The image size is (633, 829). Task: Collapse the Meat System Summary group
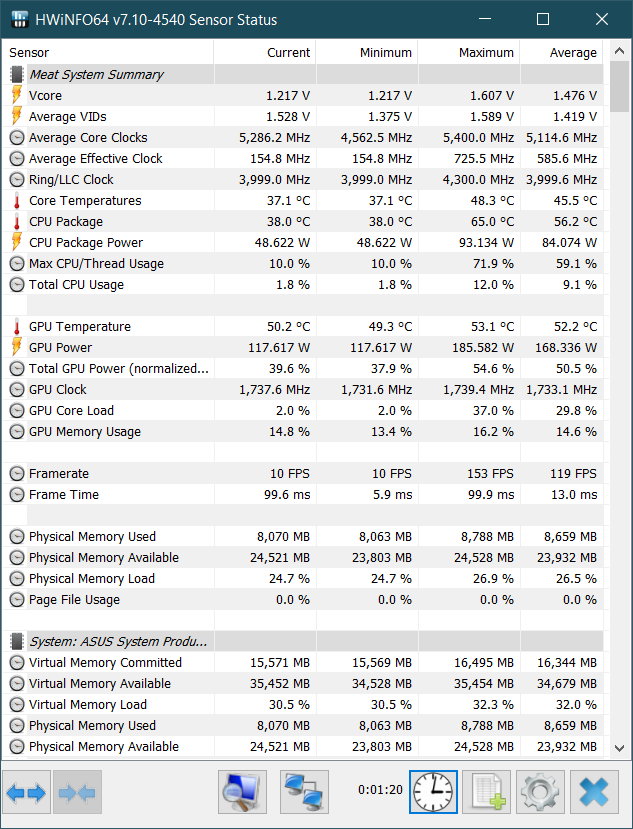pyautogui.click(x=17, y=75)
